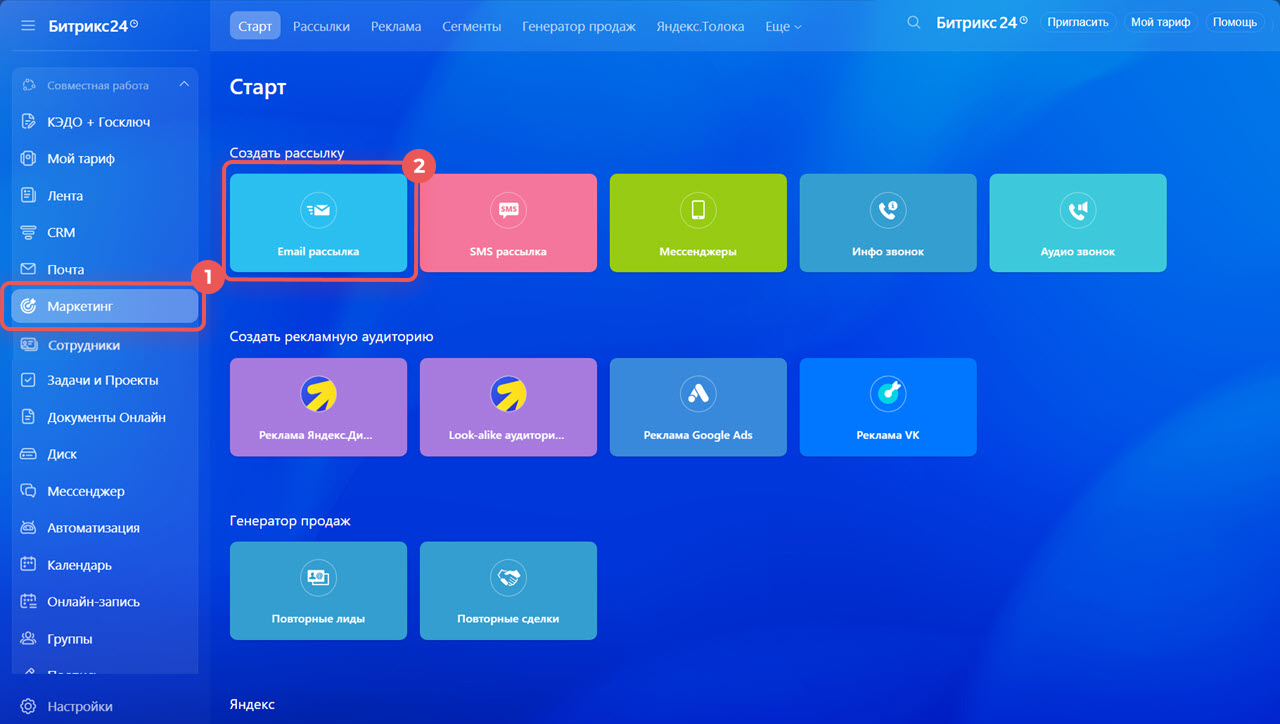The image size is (1280, 724).
Task: Click the Автоматизация robot icon
Action: pyautogui.click(x=28, y=528)
